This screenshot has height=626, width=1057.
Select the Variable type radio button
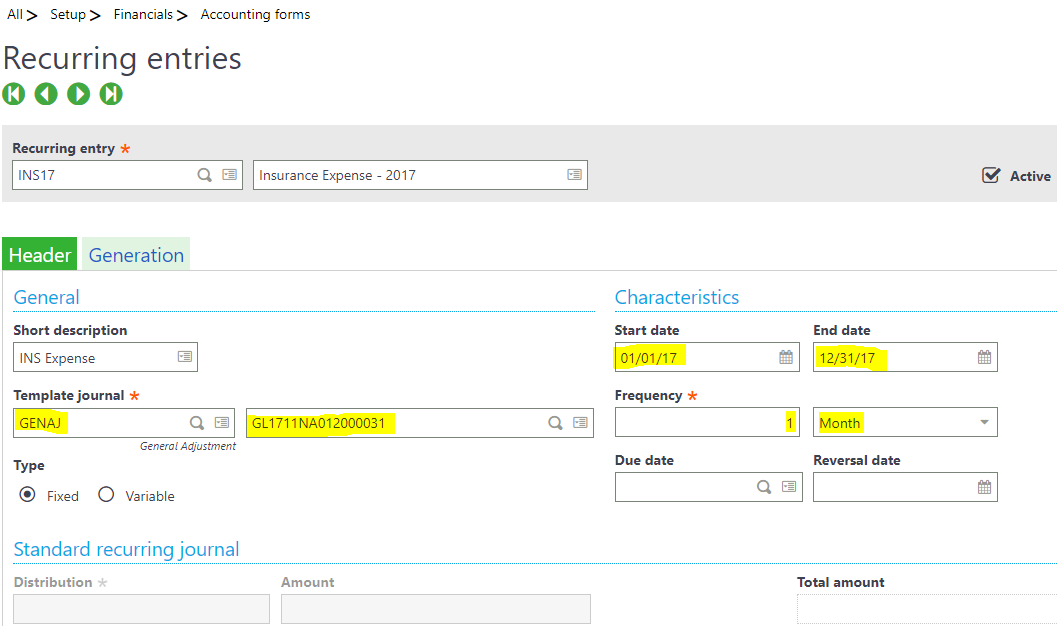pos(106,495)
